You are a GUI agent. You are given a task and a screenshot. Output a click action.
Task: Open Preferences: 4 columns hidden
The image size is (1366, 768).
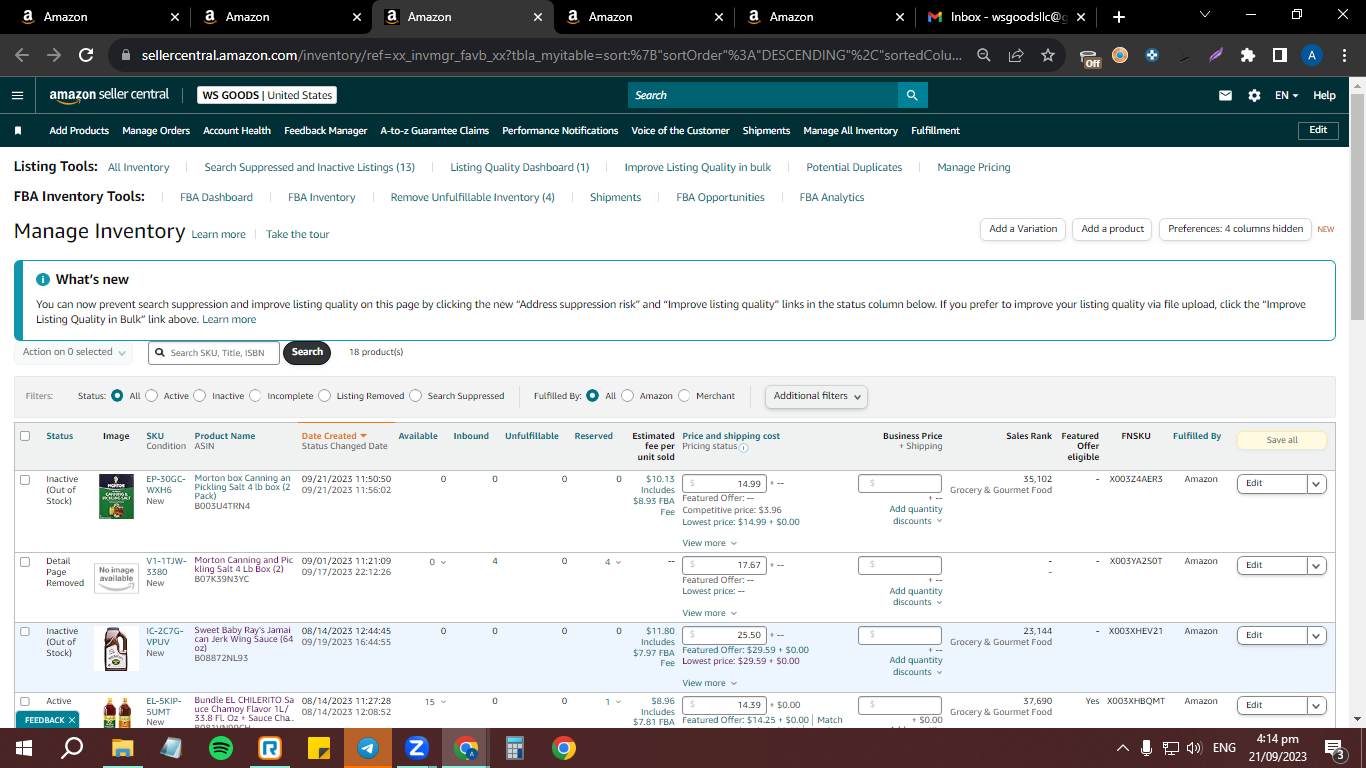1235,229
